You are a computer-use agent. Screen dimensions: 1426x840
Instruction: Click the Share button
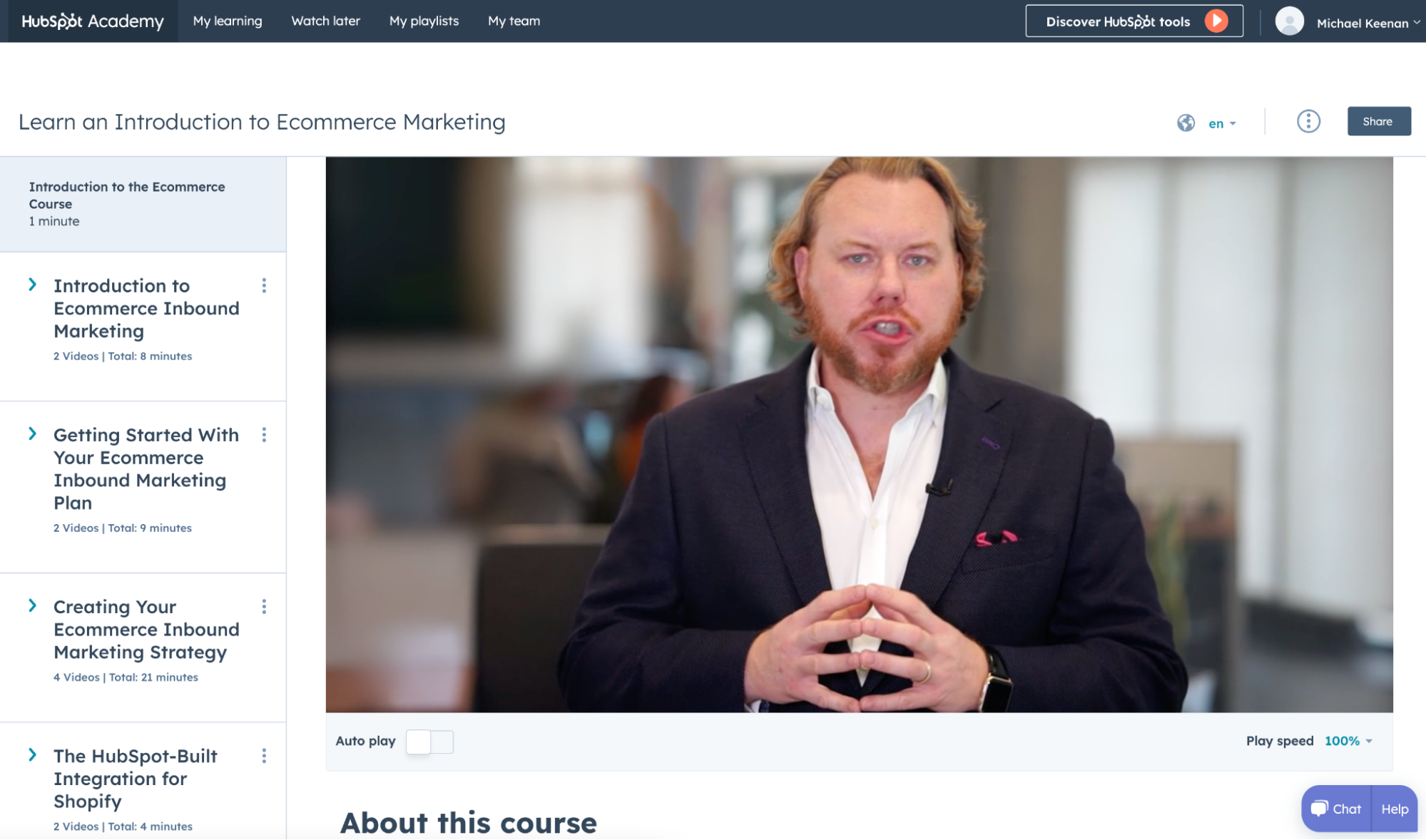click(x=1377, y=120)
